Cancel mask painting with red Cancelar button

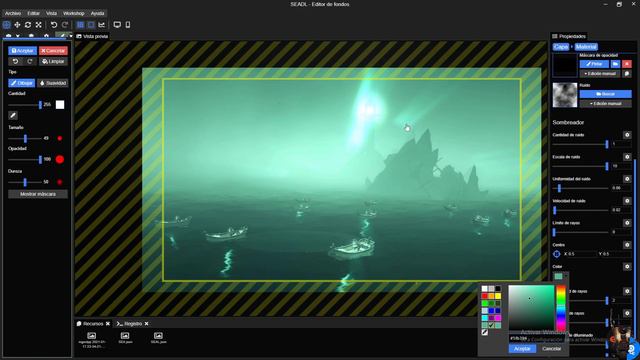coord(53,51)
